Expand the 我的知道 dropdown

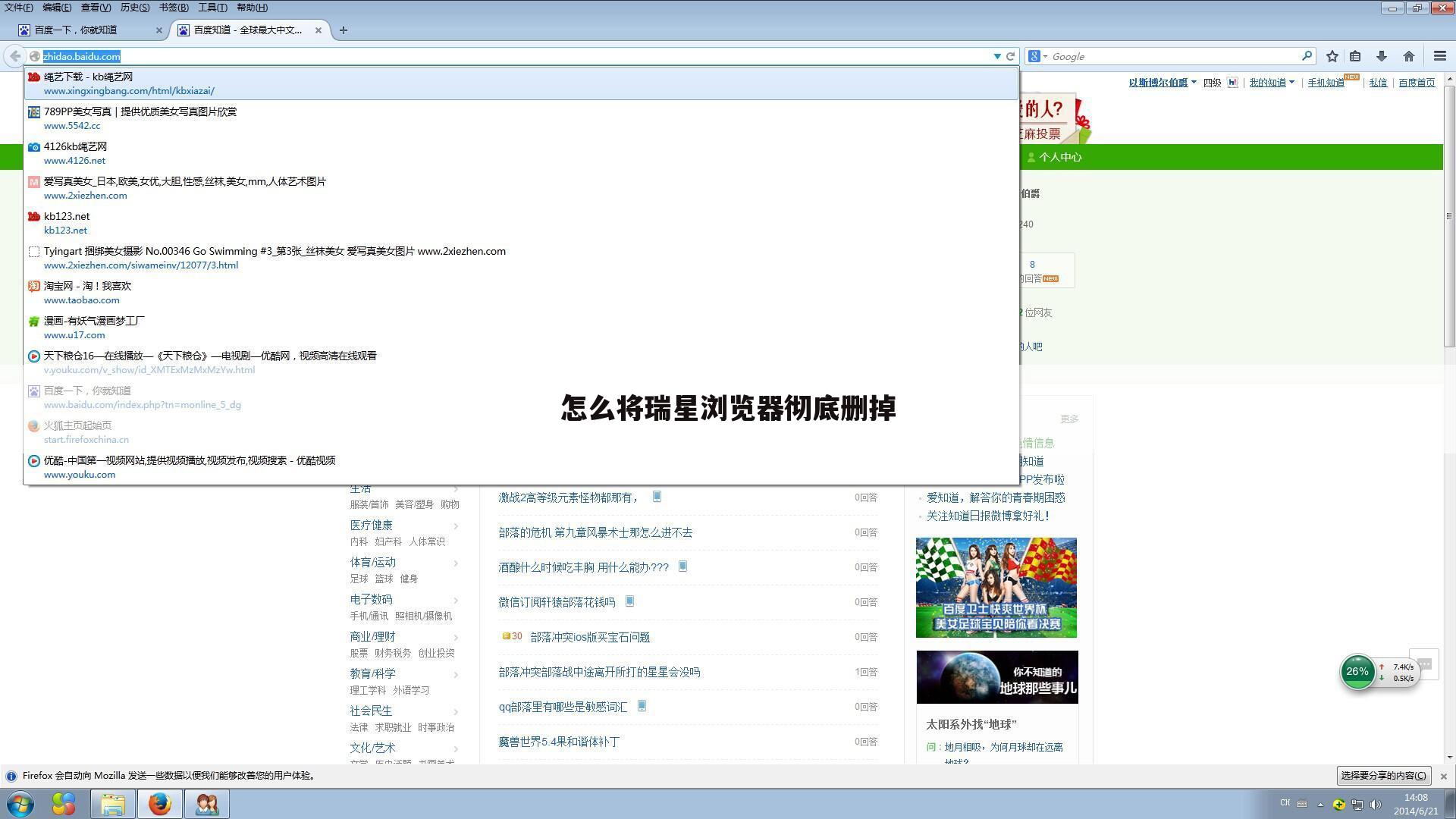[1291, 83]
